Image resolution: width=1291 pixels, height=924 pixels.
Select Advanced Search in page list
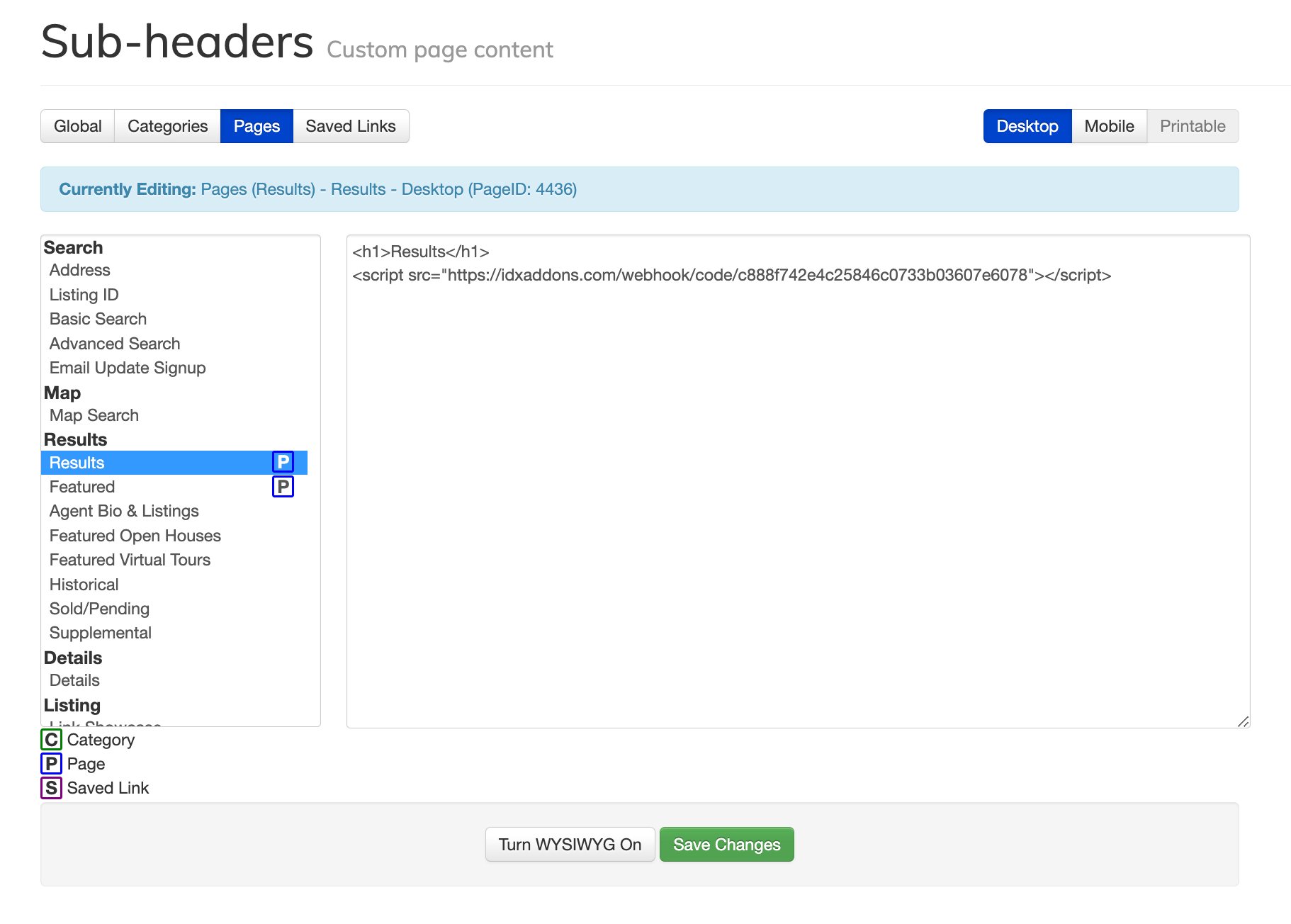tap(115, 344)
